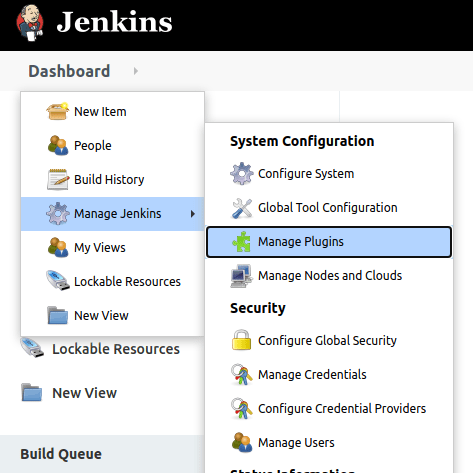Image resolution: width=473 pixels, height=473 pixels.
Task: Click the New View folder icon in the menu
Action: [58, 315]
